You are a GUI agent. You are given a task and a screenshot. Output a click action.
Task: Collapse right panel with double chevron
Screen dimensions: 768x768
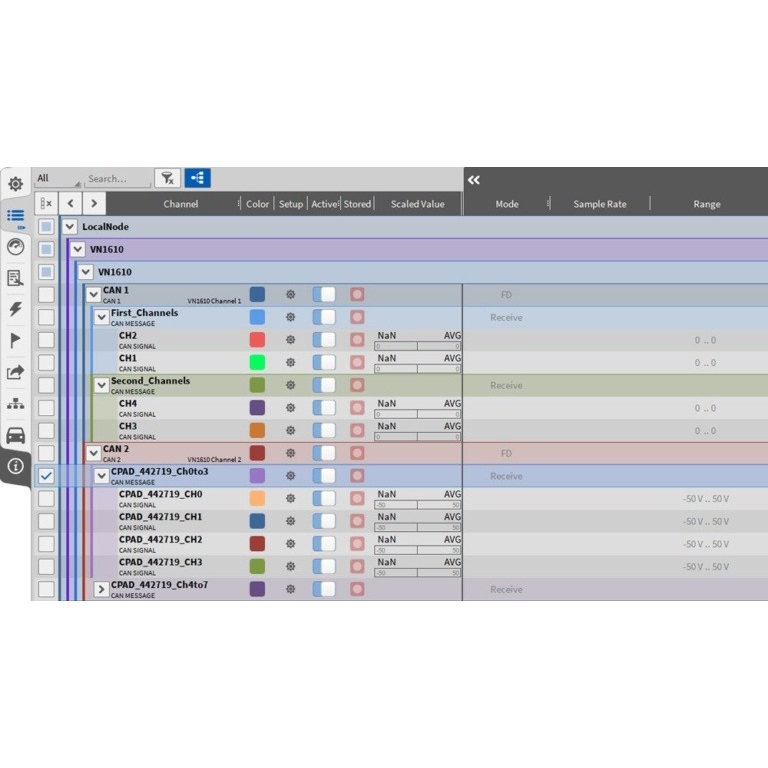click(474, 180)
